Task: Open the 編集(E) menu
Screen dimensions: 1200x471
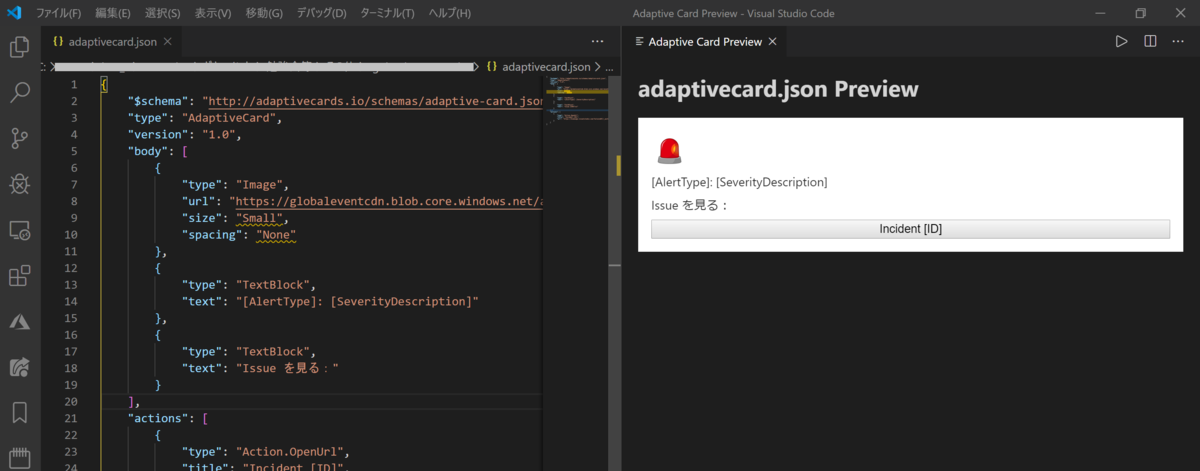Action: tap(112, 13)
